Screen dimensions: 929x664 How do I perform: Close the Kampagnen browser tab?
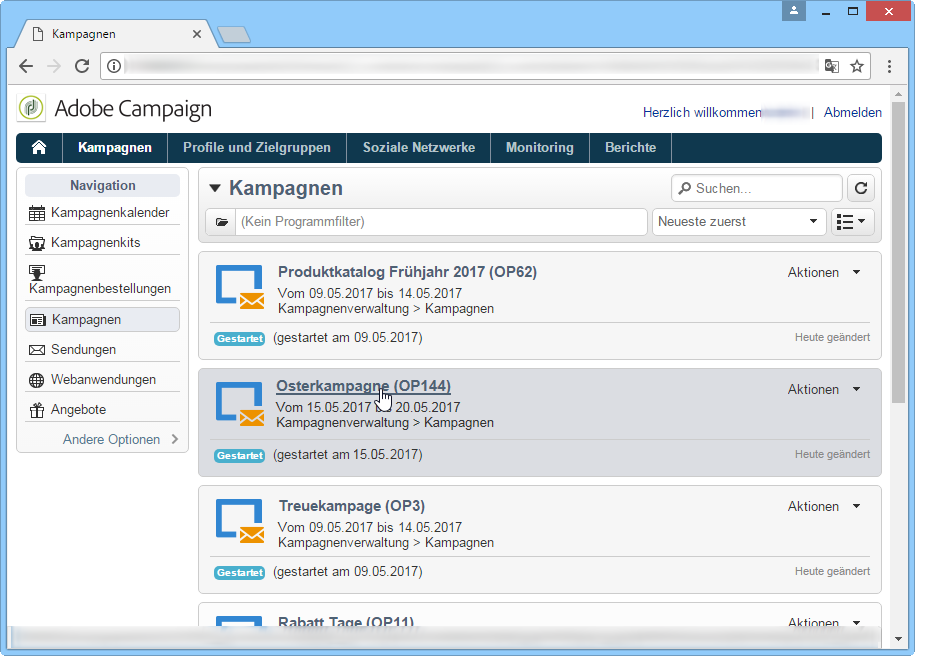197,34
